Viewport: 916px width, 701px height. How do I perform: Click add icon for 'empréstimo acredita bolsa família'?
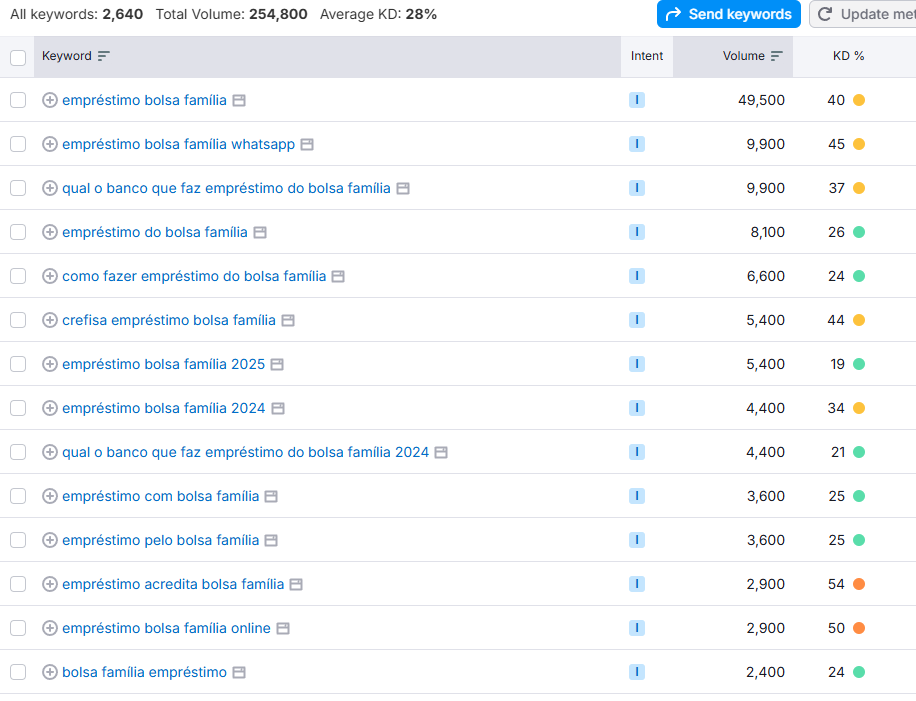(x=50, y=584)
